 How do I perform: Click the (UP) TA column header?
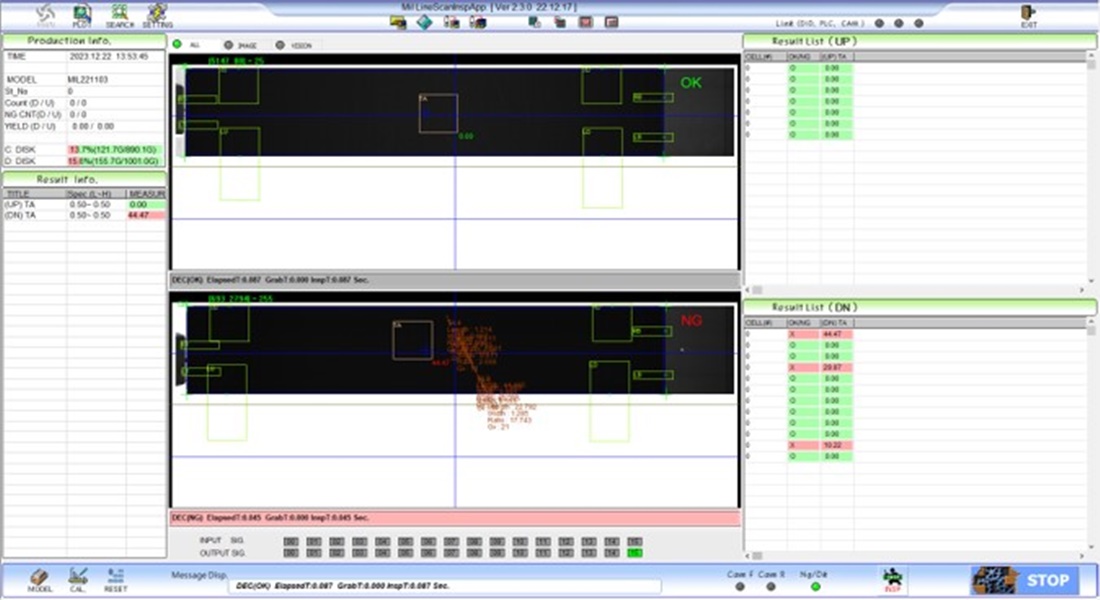(x=837, y=57)
